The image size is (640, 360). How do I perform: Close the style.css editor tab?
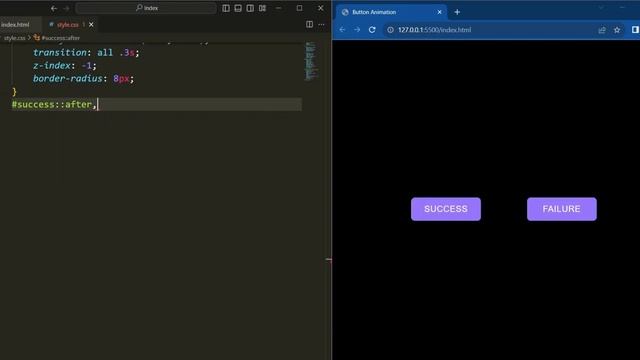point(91,25)
